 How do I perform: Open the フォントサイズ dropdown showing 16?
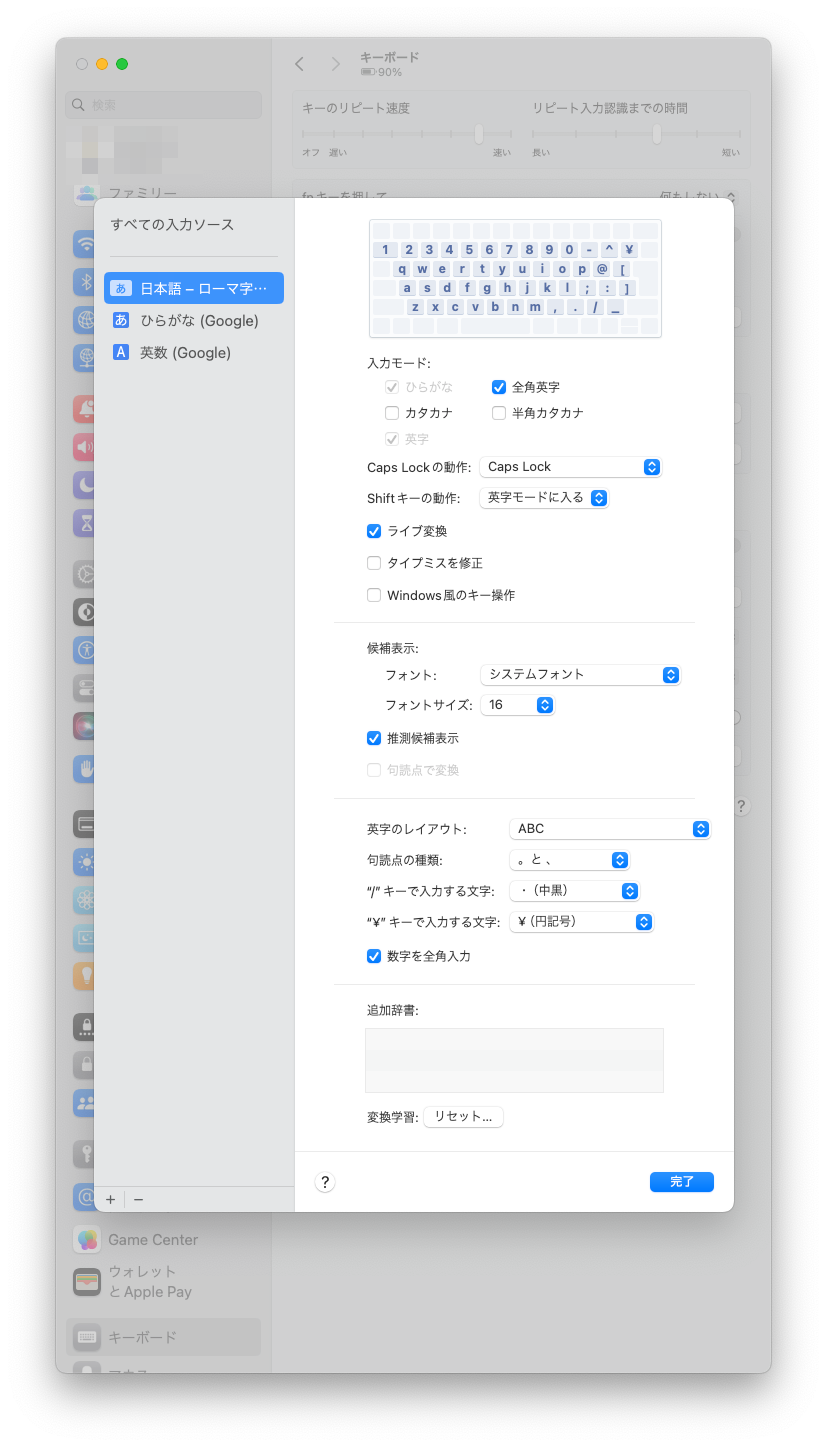(517, 705)
